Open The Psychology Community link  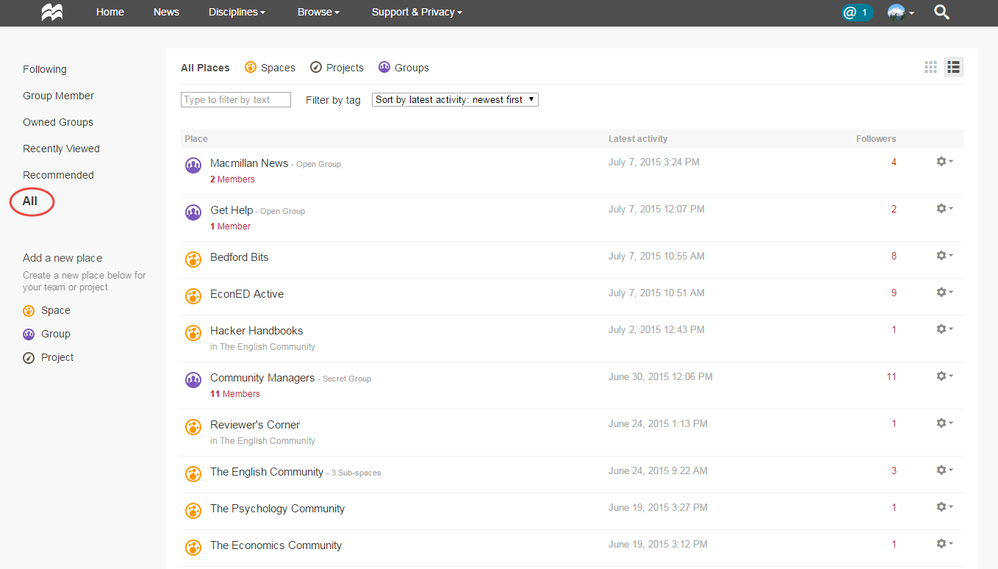278,509
